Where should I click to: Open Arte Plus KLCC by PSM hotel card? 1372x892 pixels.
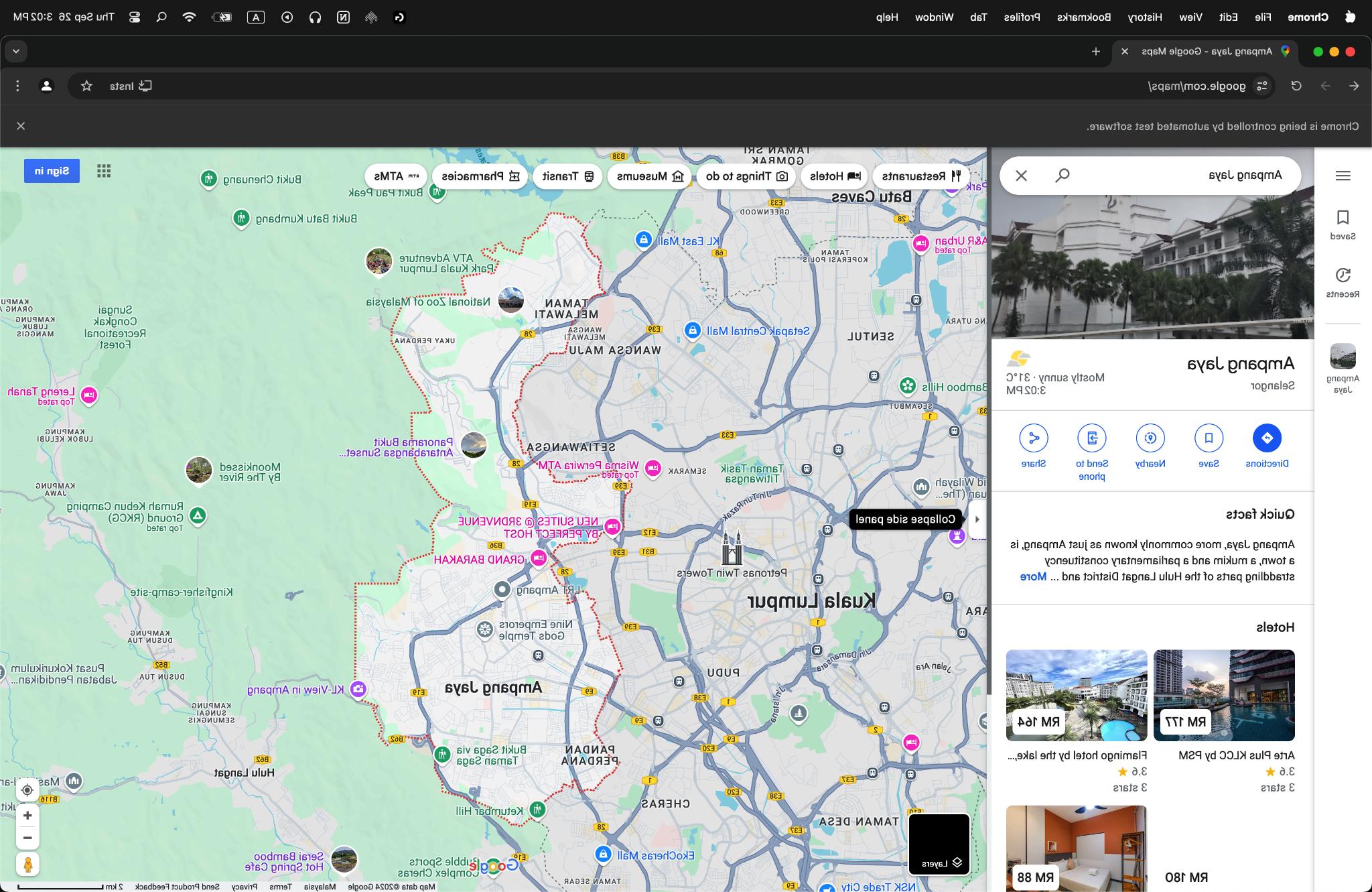pyautogui.click(x=1224, y=721)
